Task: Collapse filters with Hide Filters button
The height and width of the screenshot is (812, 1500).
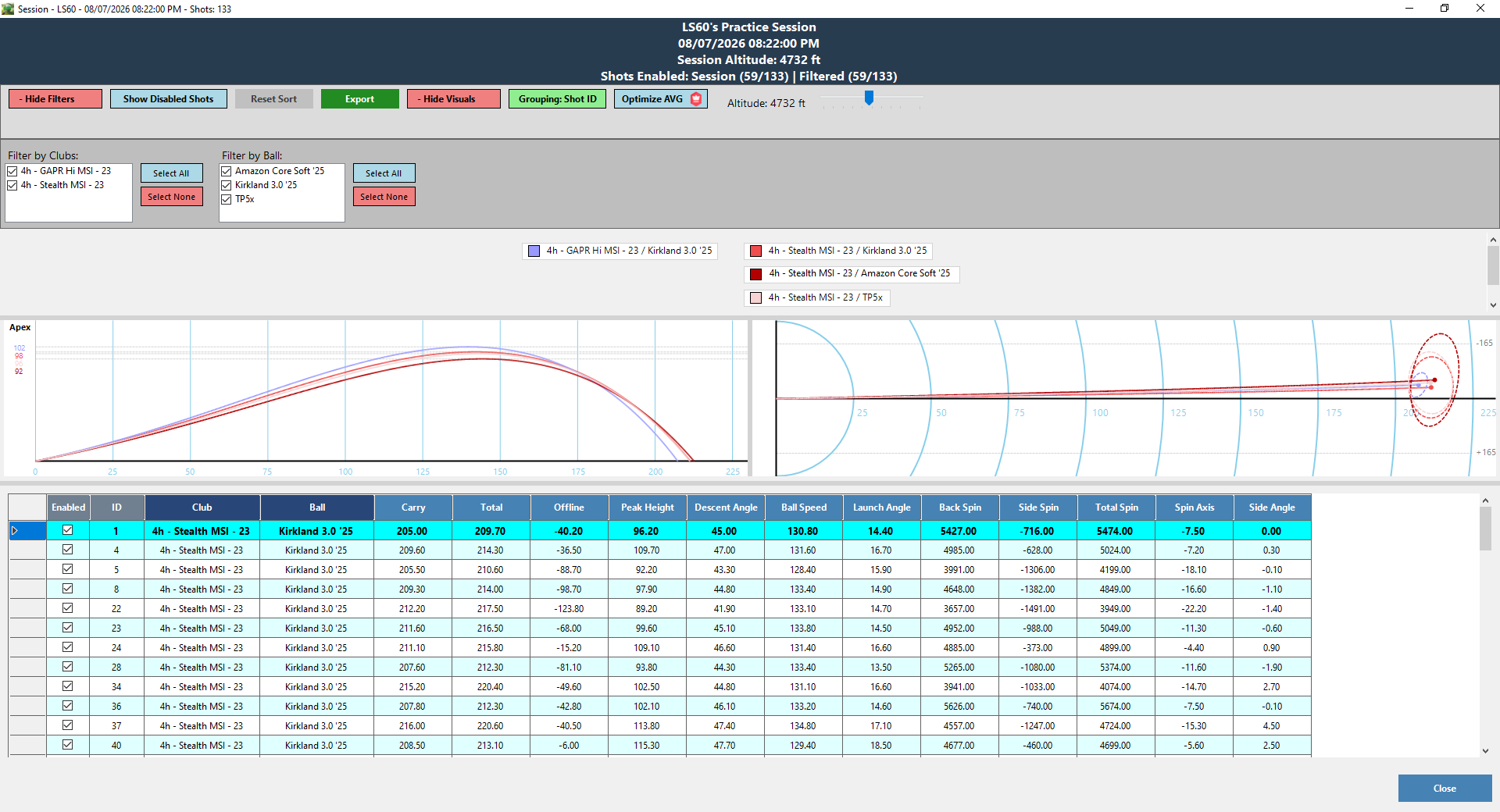Action: click(55, 98)
